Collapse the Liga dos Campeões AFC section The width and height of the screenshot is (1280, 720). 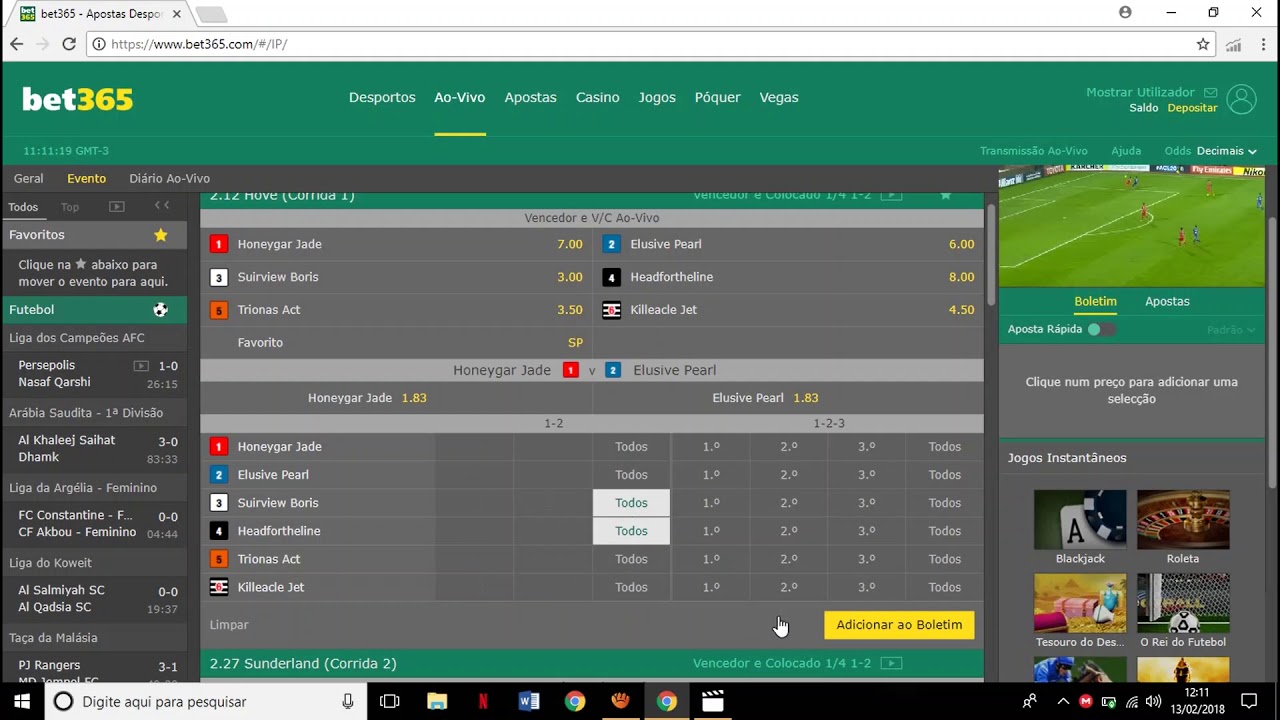point(93,338)
